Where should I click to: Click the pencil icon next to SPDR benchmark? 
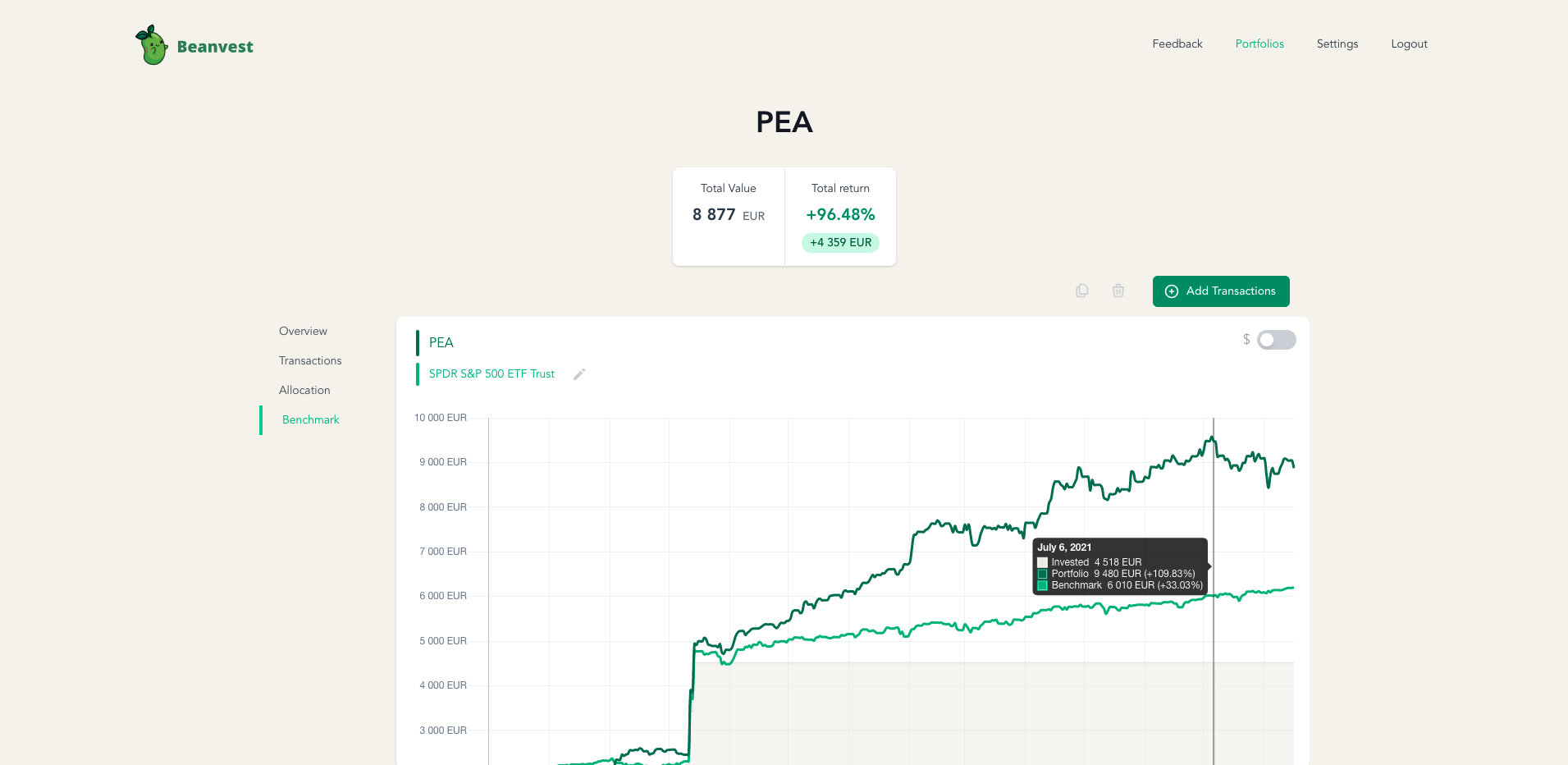[x=578, y=373]
